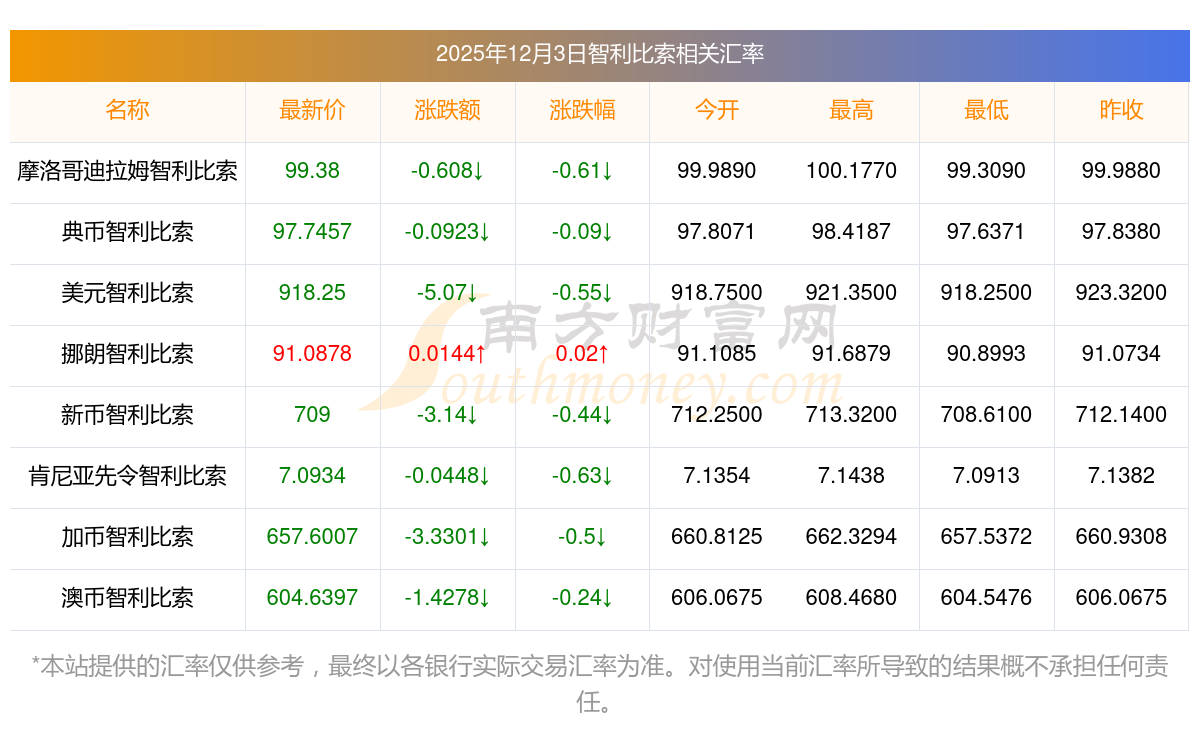Click open value 99.9890
This screenshot has height=733, width=1200.
click(x=717, y=171)
